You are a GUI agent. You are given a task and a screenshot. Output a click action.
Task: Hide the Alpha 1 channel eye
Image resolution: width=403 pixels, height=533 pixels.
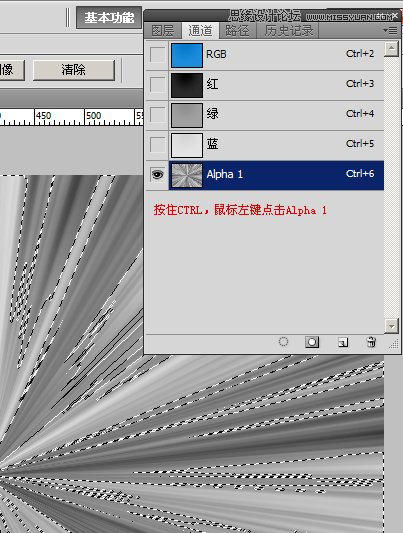(157, 174)
